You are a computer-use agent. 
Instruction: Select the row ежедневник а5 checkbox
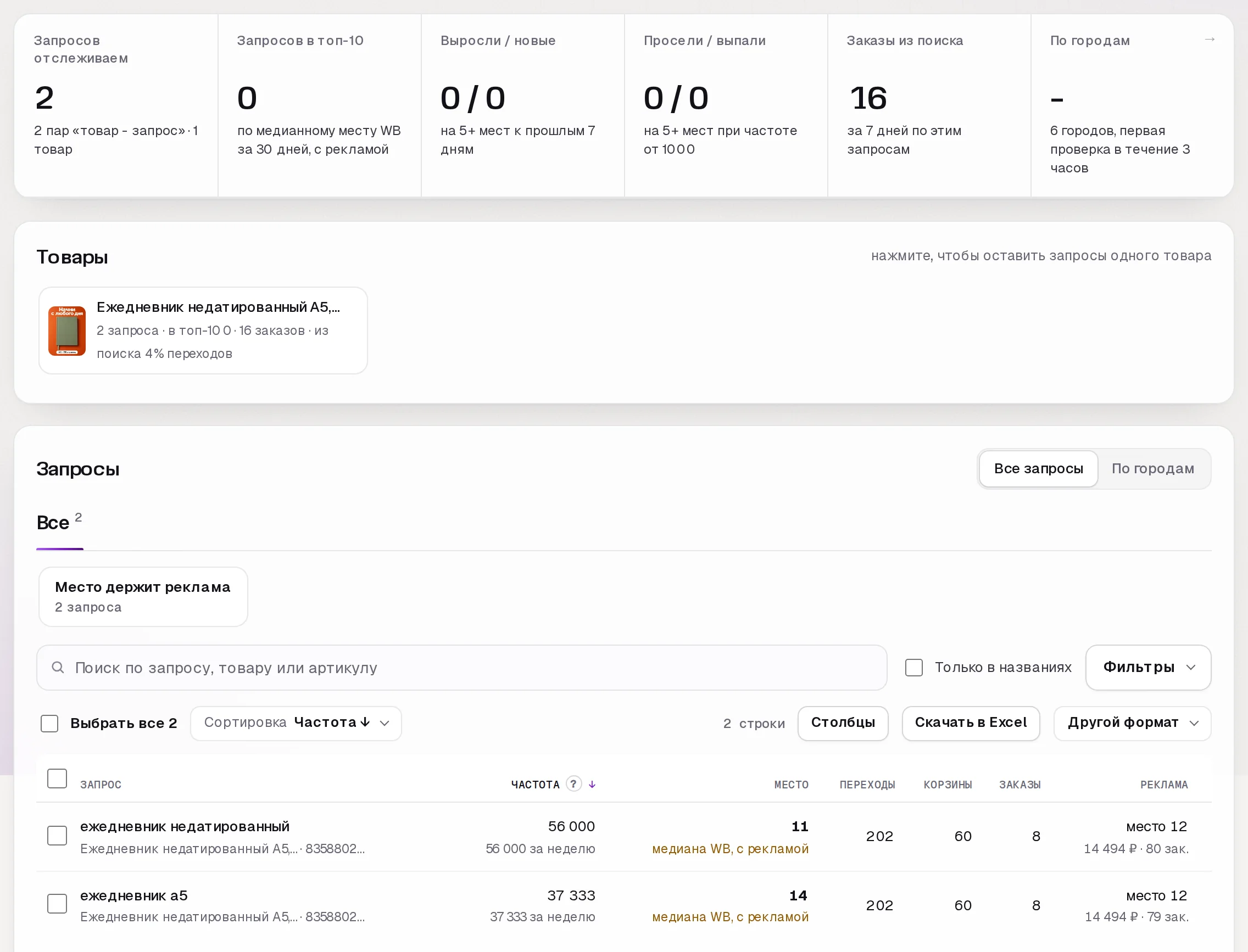[57, 903]
